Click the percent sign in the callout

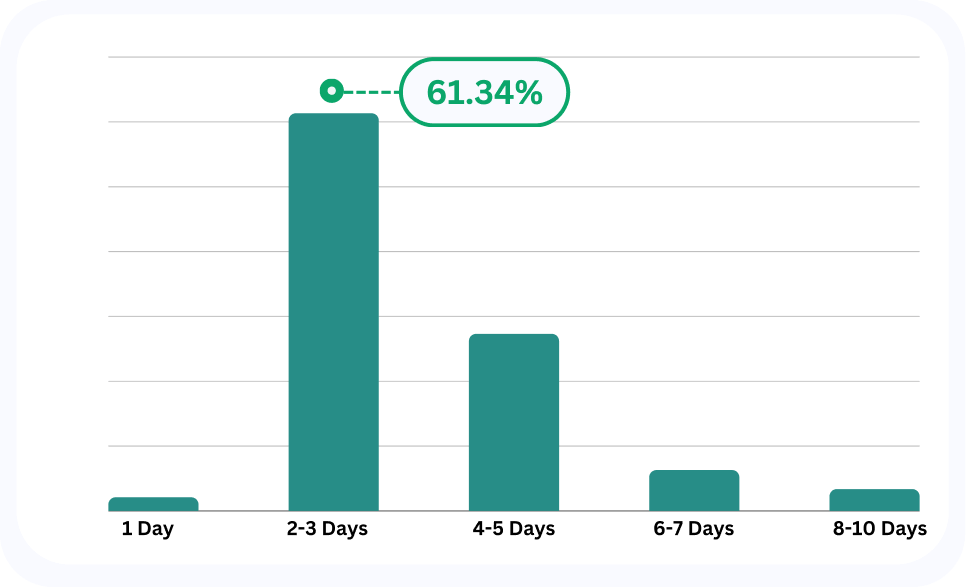(x=529, y=92)
